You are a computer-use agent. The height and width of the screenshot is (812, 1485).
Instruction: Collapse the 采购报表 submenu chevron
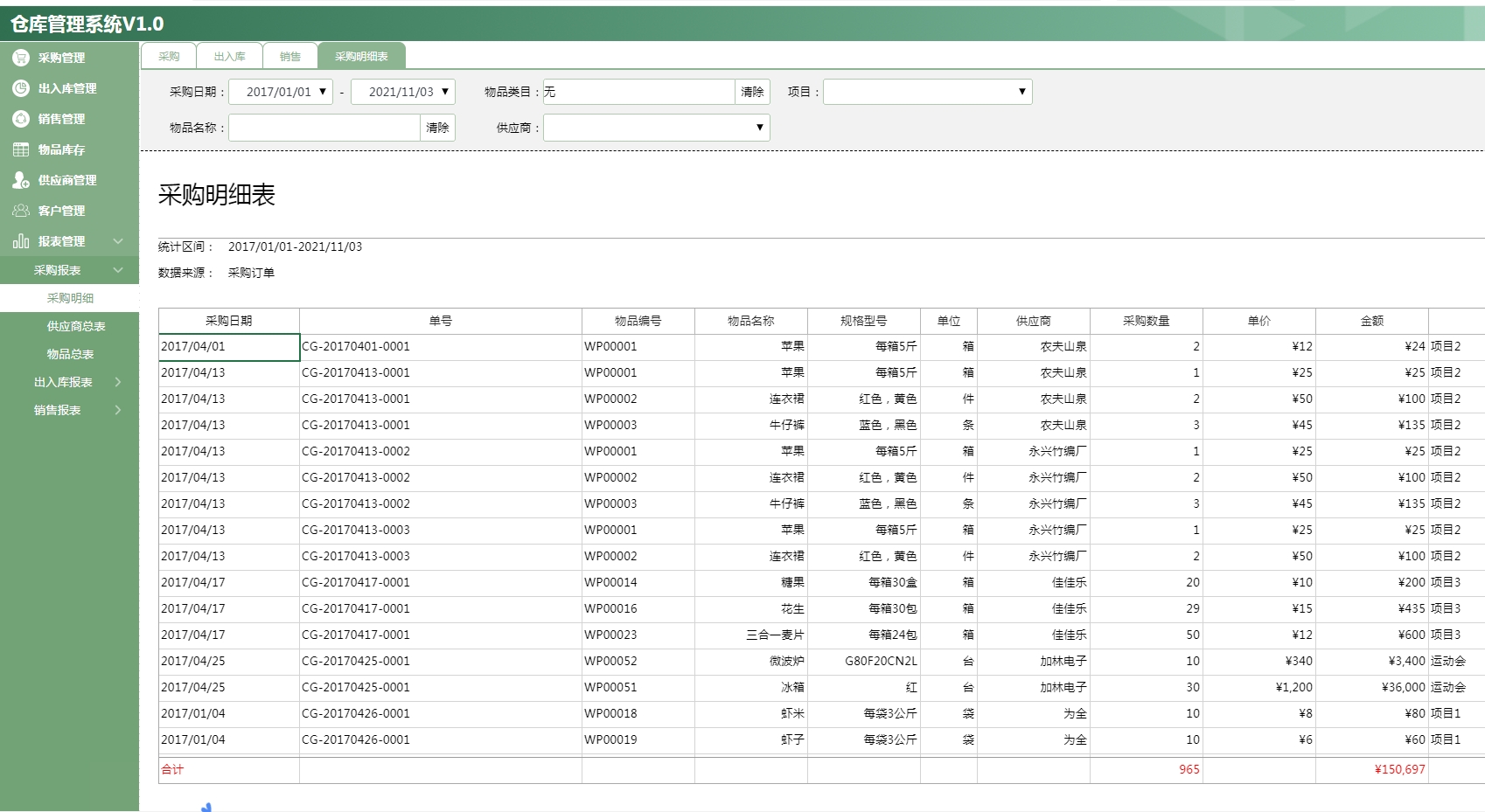pyautogui.click(x=118, y=270)
